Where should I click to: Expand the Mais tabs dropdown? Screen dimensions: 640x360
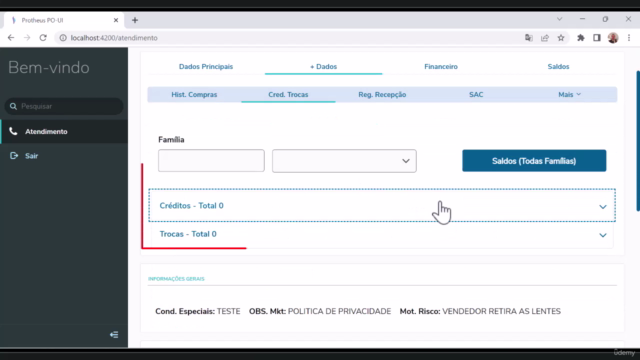point(569,95)
